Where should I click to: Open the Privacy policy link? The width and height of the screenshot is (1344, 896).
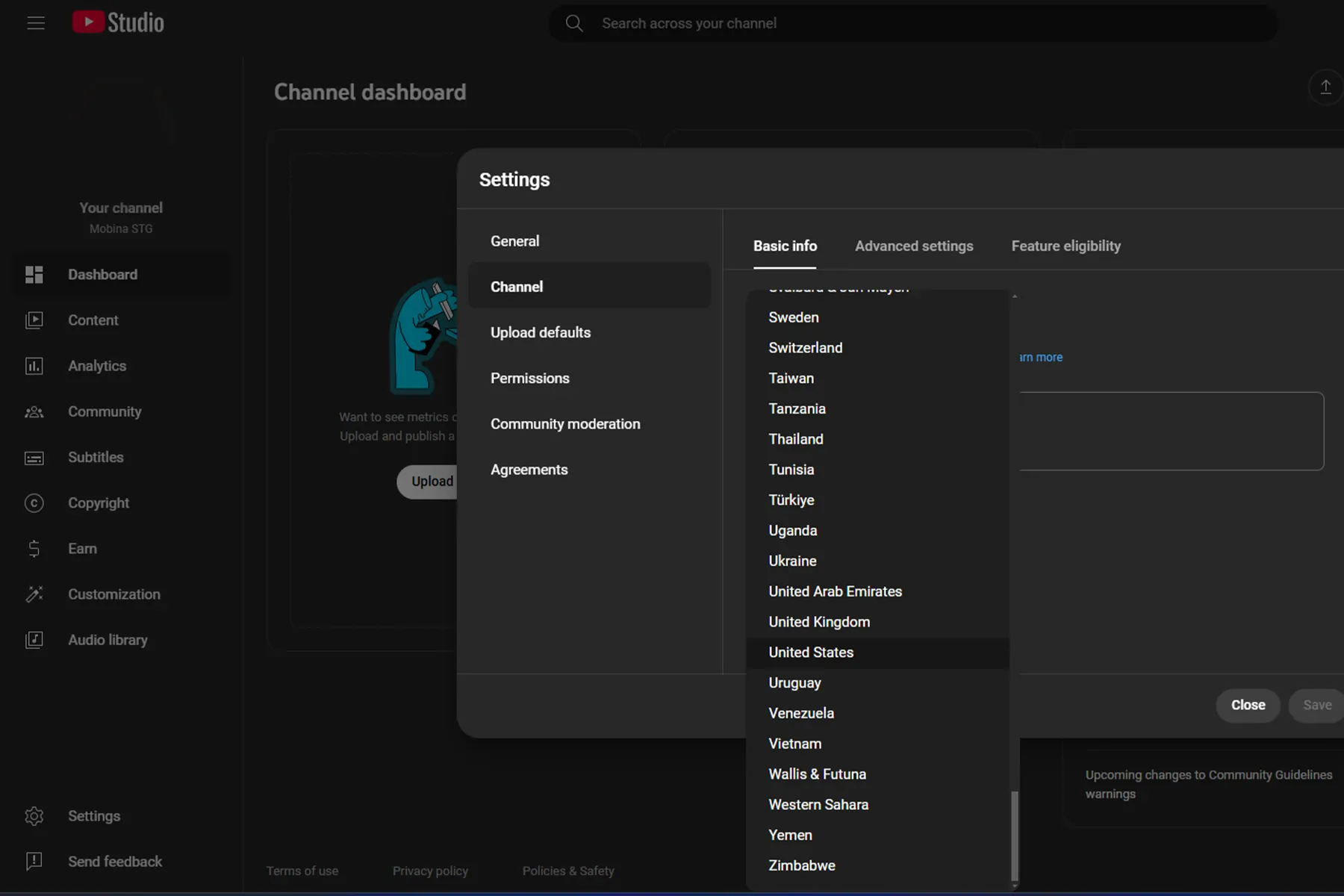click(430, 871)
